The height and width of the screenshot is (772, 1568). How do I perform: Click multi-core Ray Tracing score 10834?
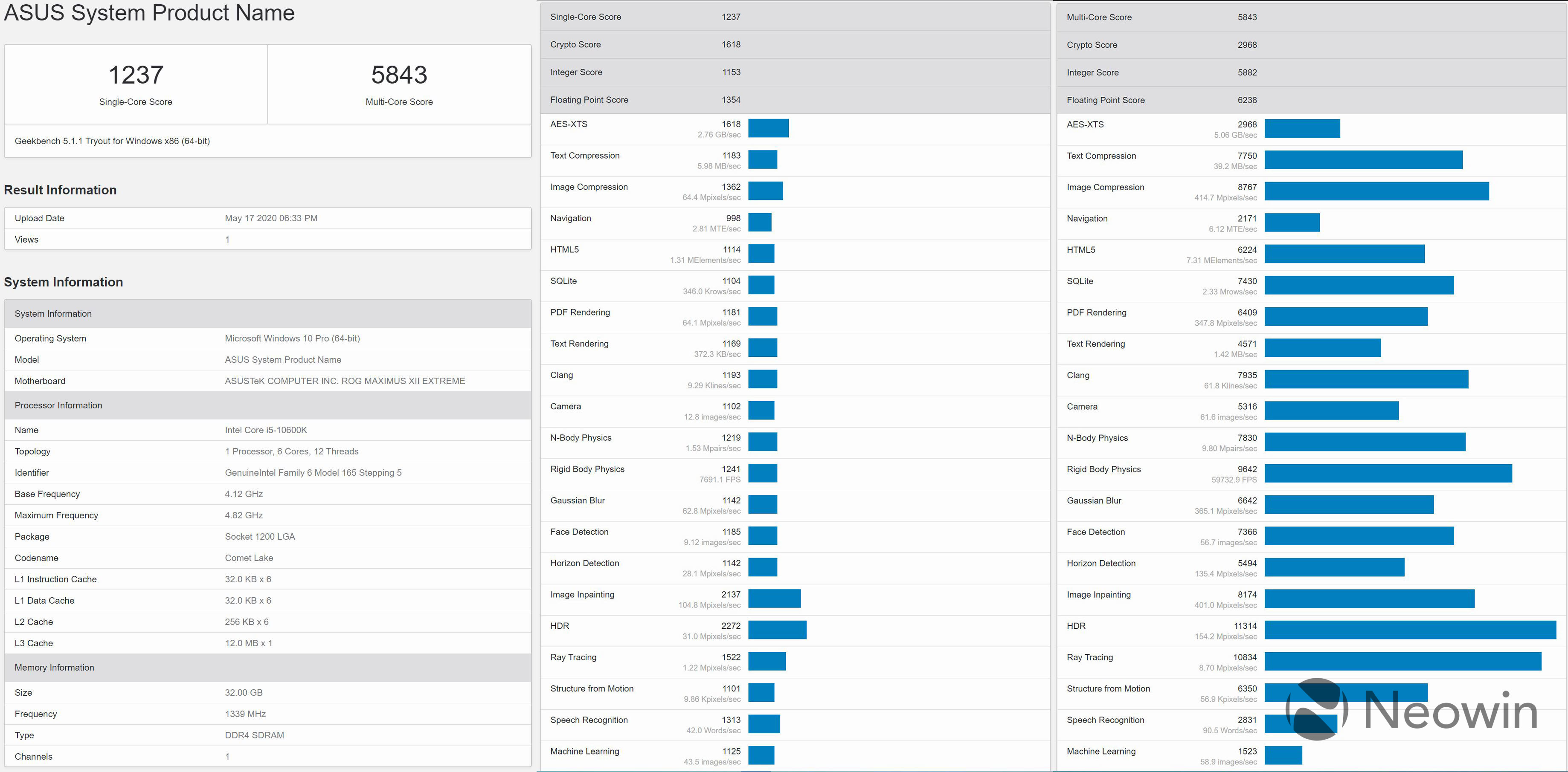pyautogui.click(x=1245, y=657)
